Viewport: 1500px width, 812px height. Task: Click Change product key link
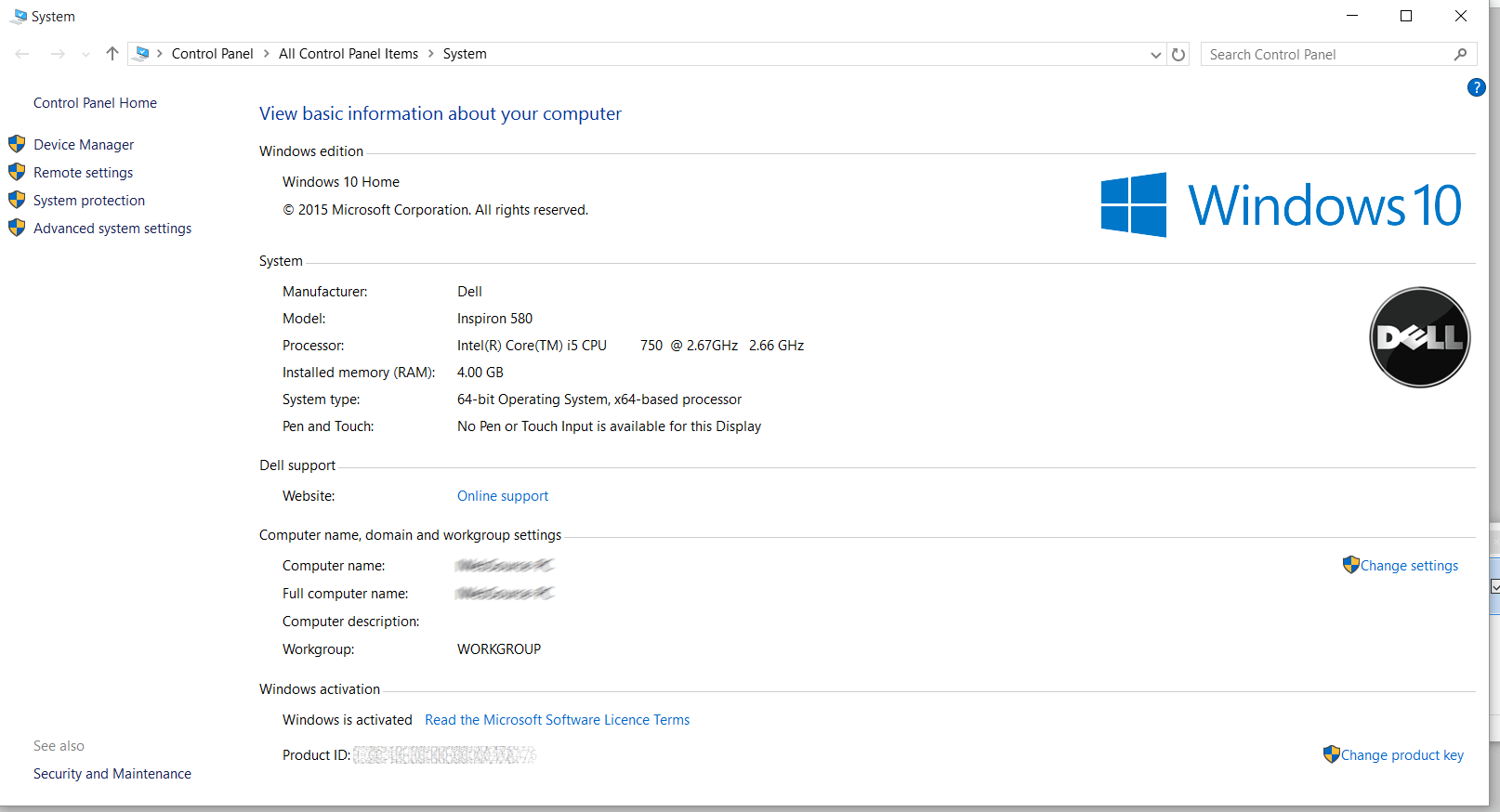1402,755
